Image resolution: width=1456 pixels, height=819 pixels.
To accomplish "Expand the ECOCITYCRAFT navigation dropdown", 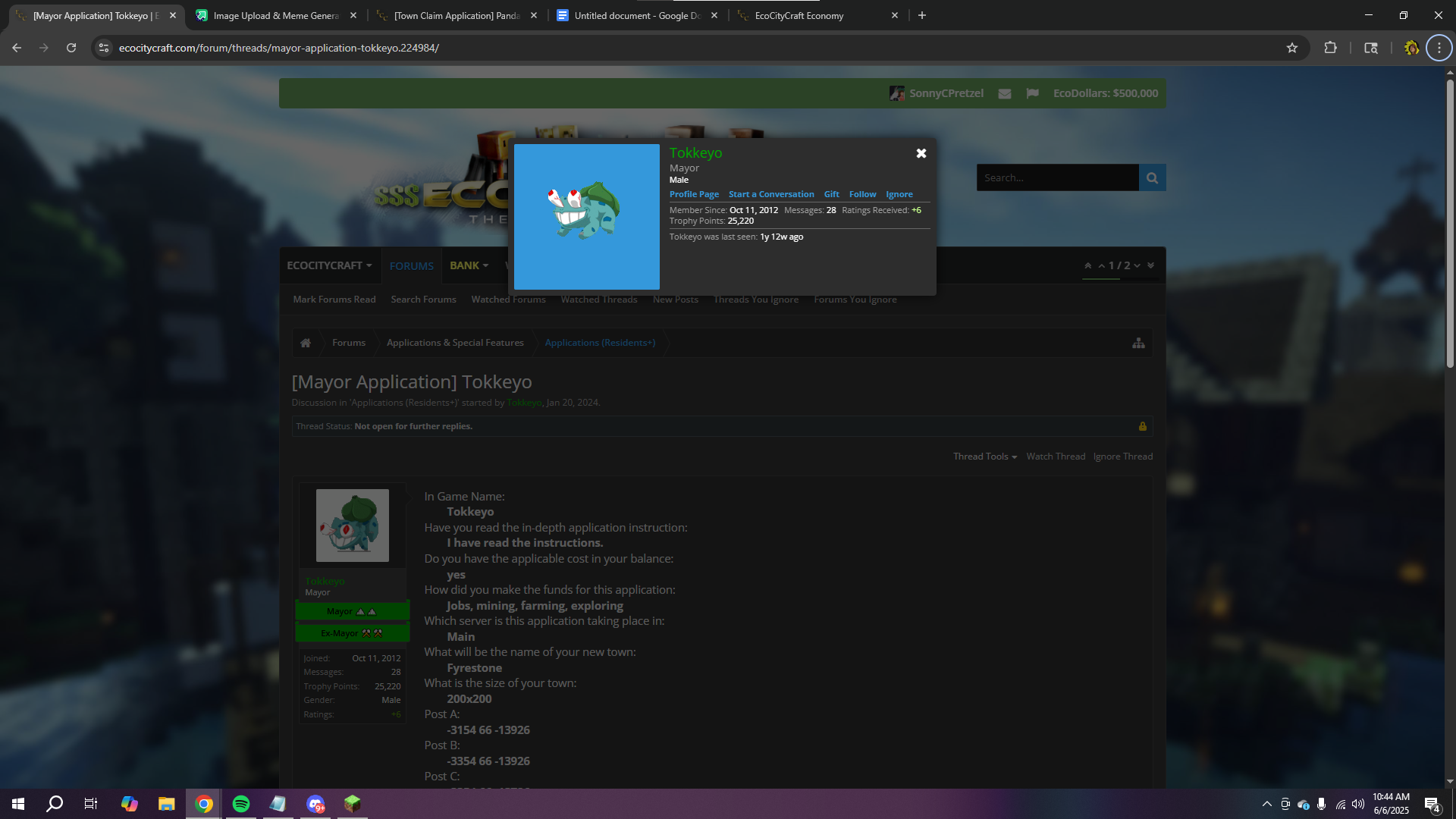I will [330, 265].
